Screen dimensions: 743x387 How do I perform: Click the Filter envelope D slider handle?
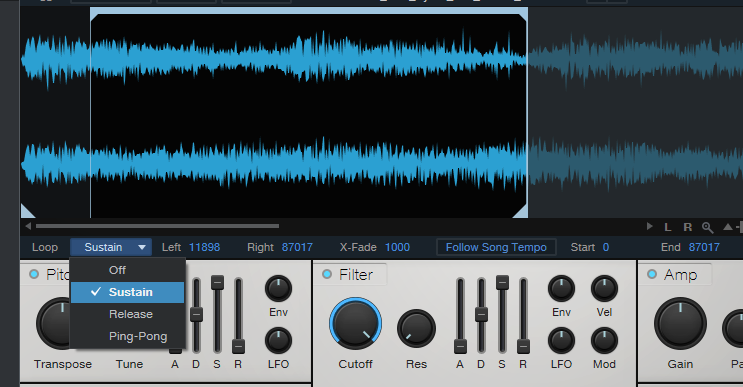[x=481, y=315]
